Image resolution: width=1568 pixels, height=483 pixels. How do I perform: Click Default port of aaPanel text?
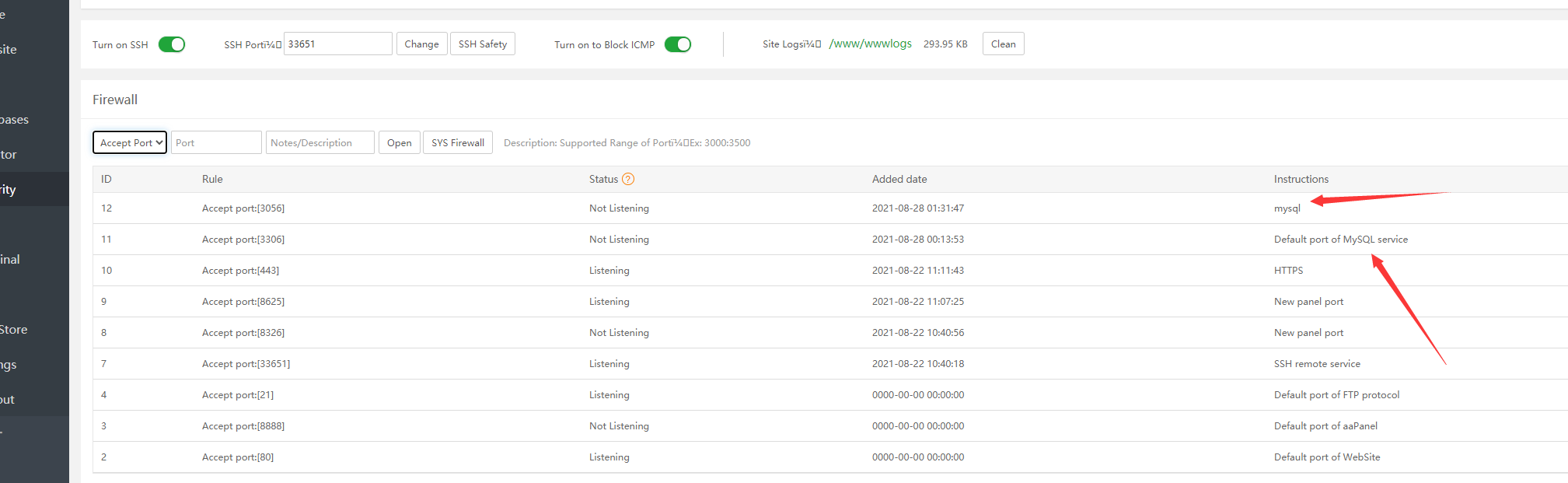(1325, 425)
